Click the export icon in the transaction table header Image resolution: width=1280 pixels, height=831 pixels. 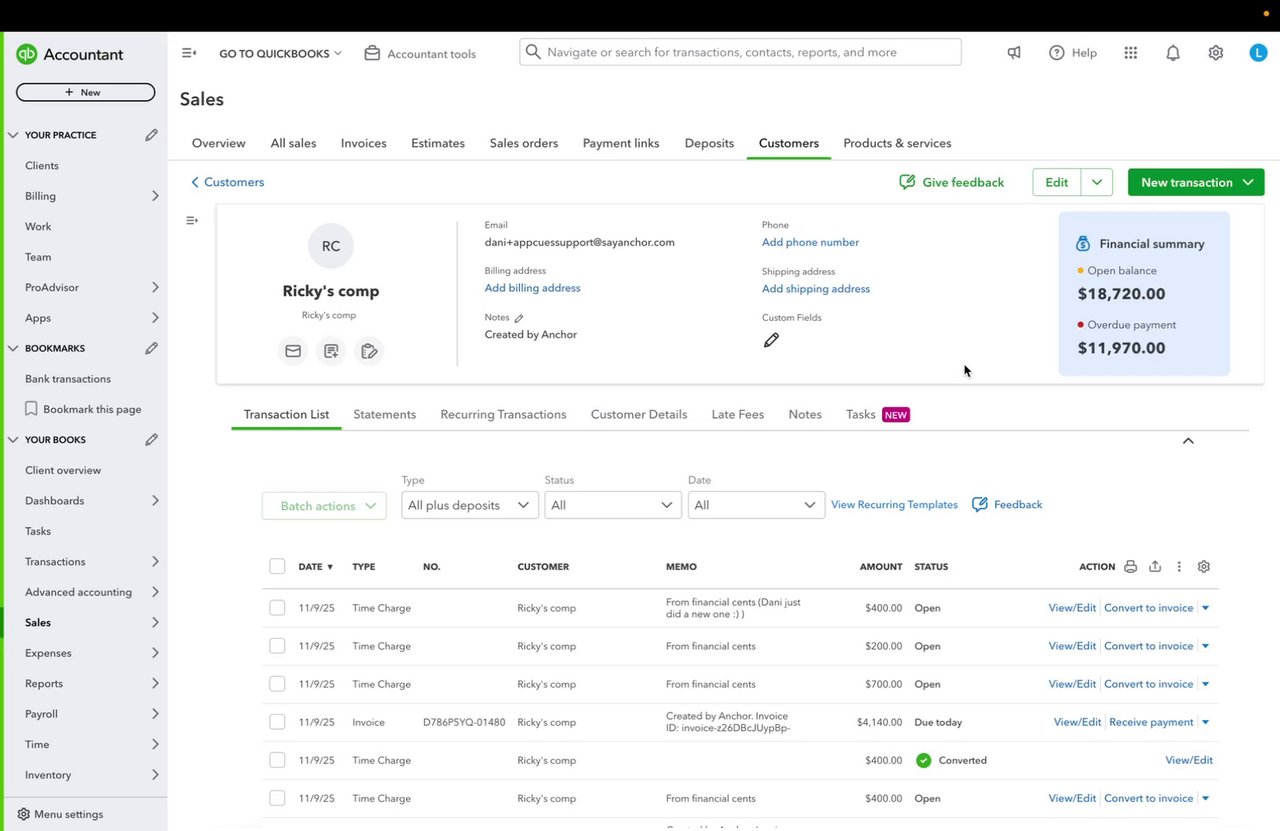click(1155, 566)
